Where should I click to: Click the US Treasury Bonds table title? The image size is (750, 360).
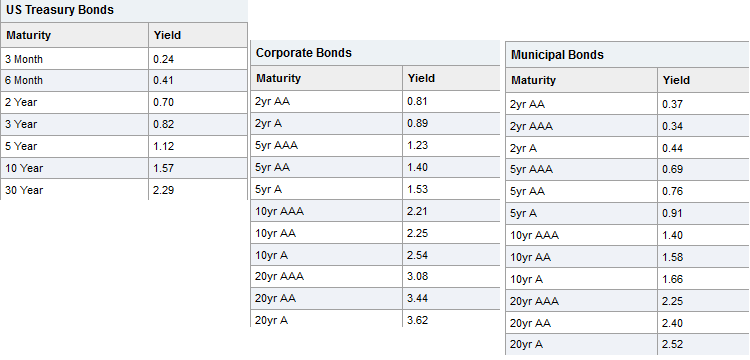tap(60, 10)
